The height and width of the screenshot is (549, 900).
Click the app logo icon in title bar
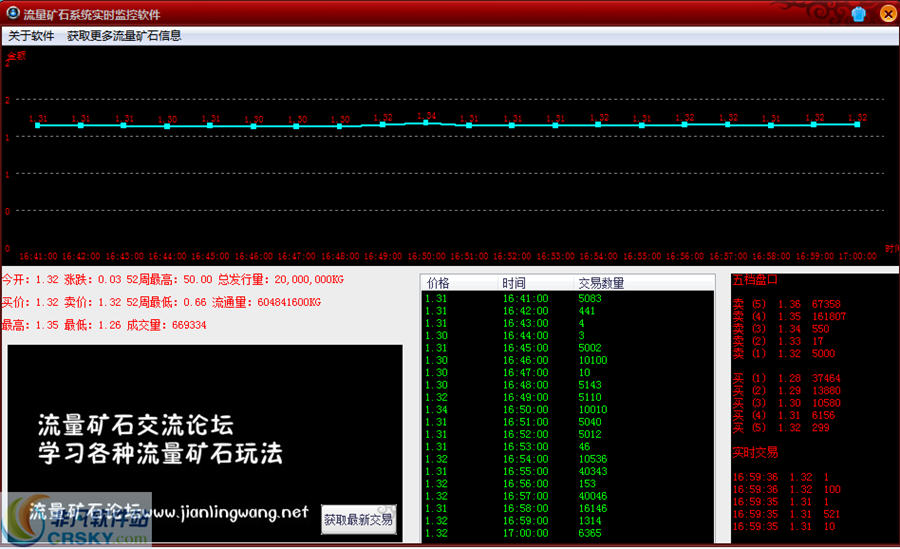point(13,13)
